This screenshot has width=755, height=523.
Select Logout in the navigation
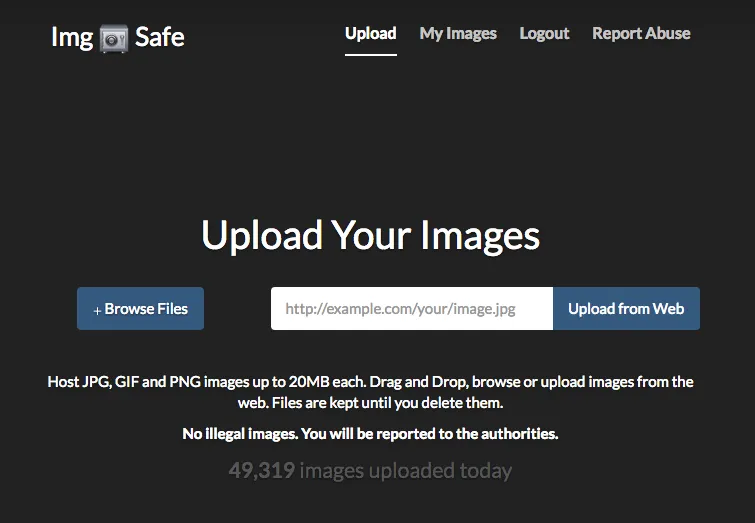pyautogui.click(x=544, y=33)
